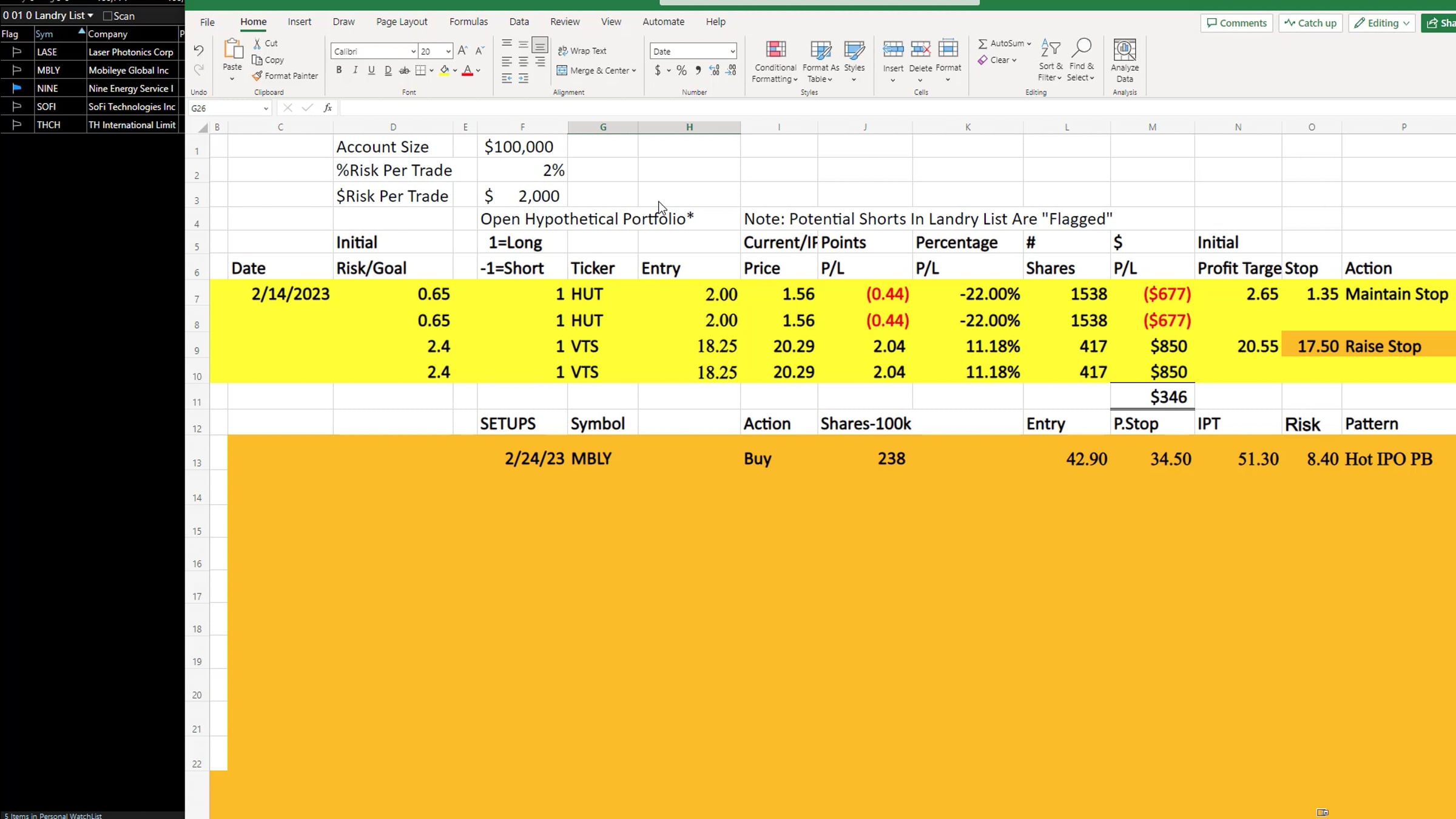The image size is (1456, 819).
Task: Open Format As Table gallery
Action: (820, 61)
